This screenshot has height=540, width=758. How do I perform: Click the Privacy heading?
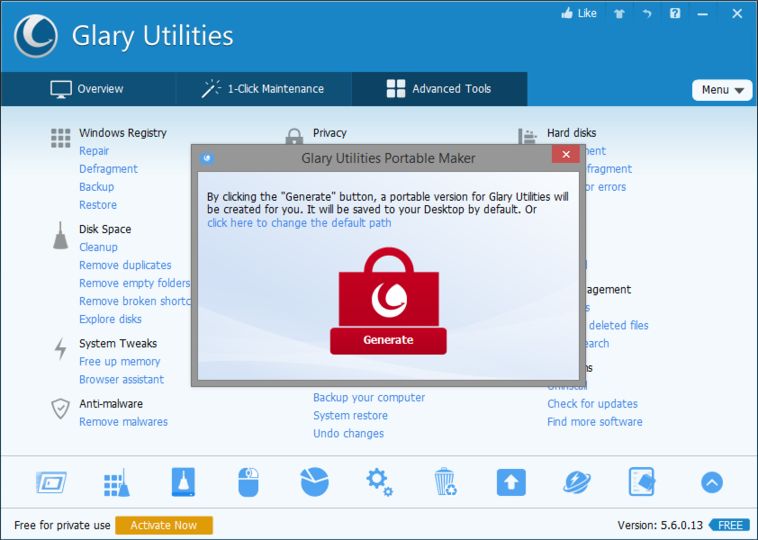coord(330,132)
